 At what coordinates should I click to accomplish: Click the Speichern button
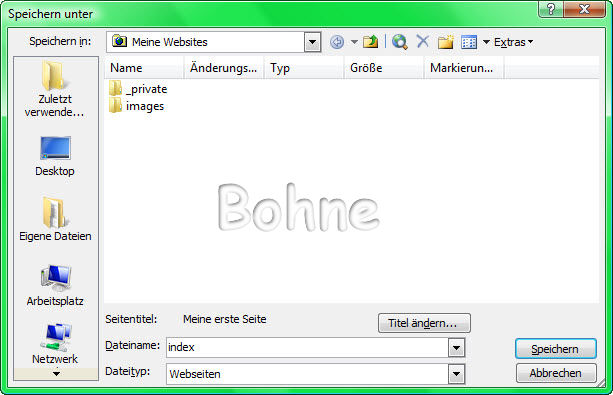coord(556,348)
